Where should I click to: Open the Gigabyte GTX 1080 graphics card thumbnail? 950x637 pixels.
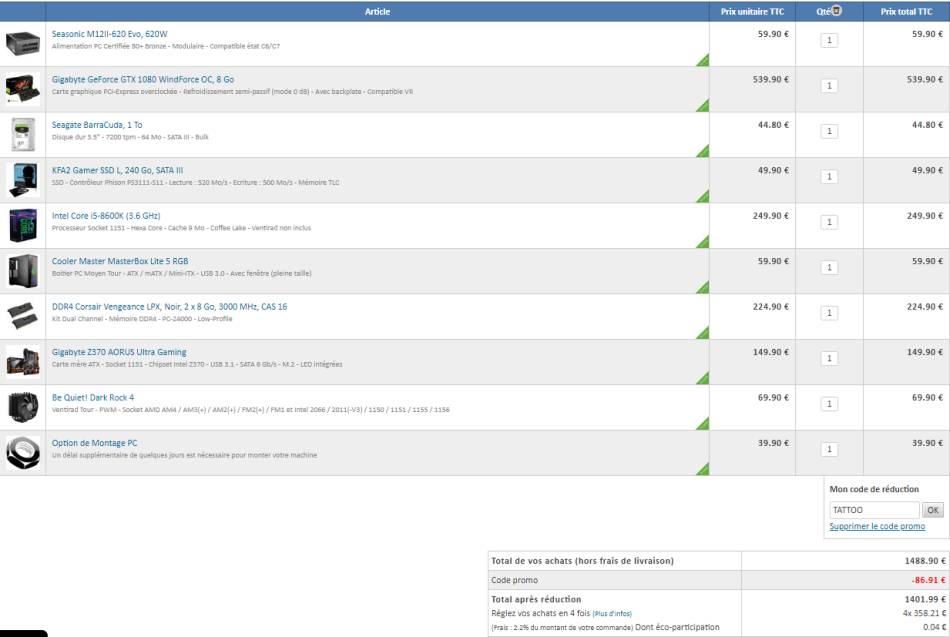pos(23,89)
